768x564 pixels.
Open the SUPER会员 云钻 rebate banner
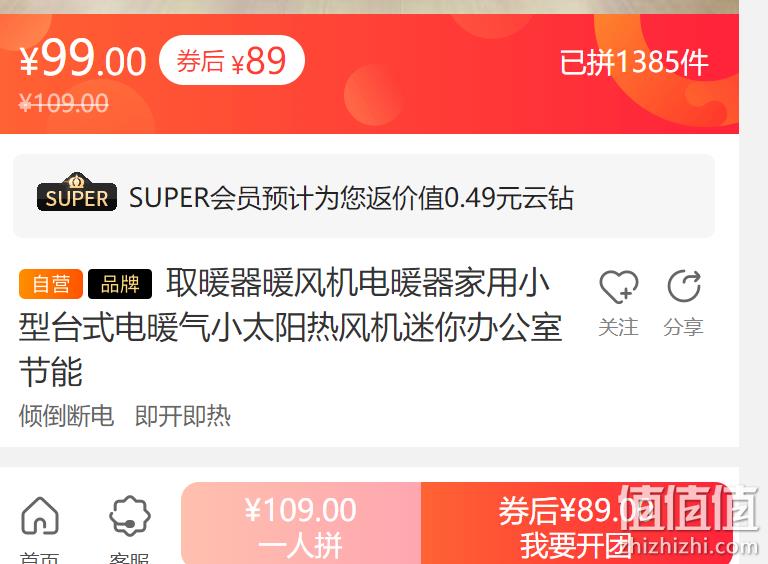coord(364,196)
